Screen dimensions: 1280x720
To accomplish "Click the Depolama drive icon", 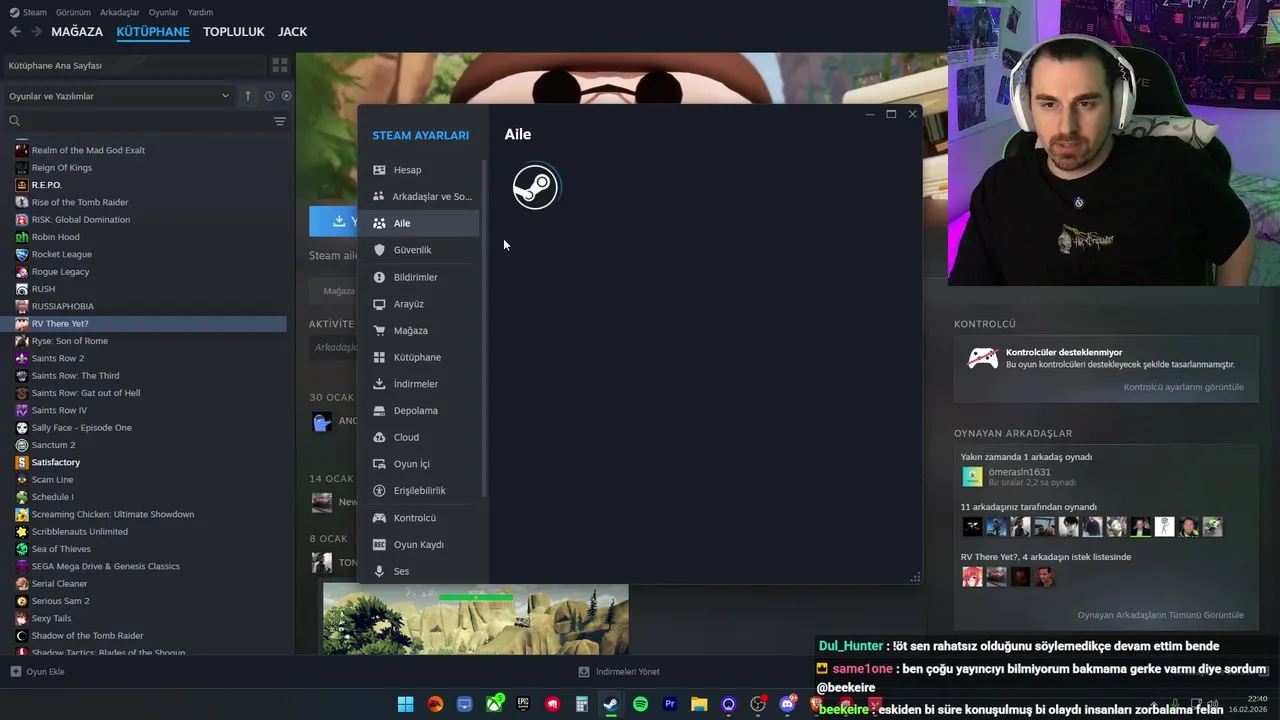I will coord(379,411).
